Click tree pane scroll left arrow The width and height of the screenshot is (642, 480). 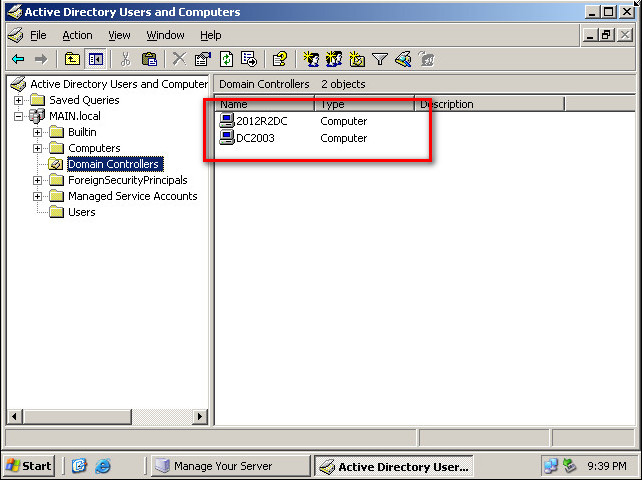(15, 417)
